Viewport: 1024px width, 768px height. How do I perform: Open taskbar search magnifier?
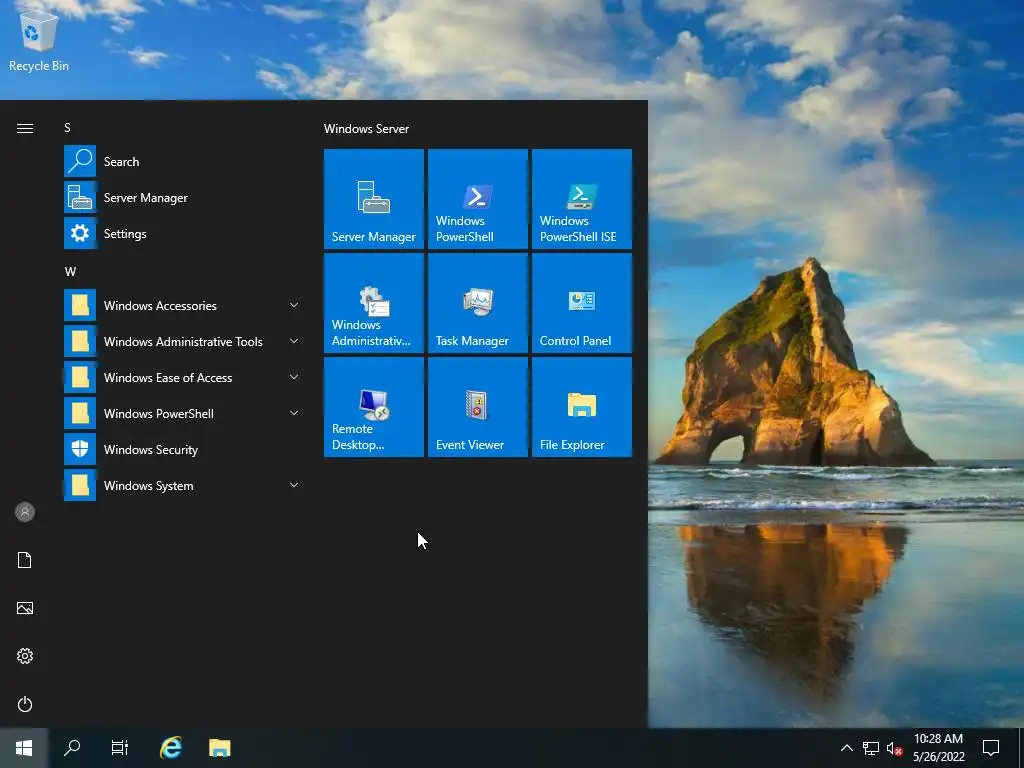coord(72,748)
